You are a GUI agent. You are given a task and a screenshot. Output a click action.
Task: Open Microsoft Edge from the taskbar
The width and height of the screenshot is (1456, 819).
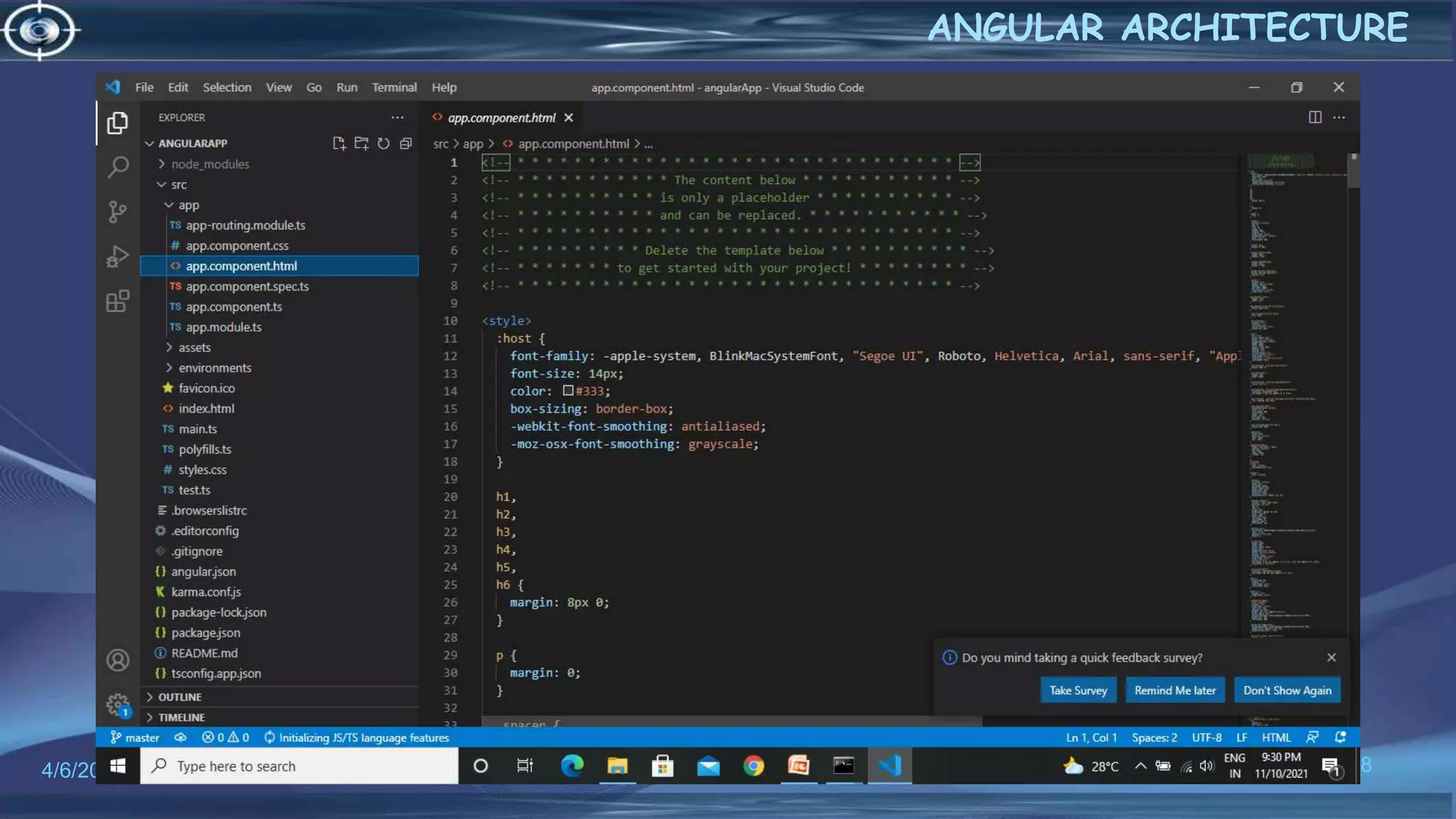(x=572, y=766)
